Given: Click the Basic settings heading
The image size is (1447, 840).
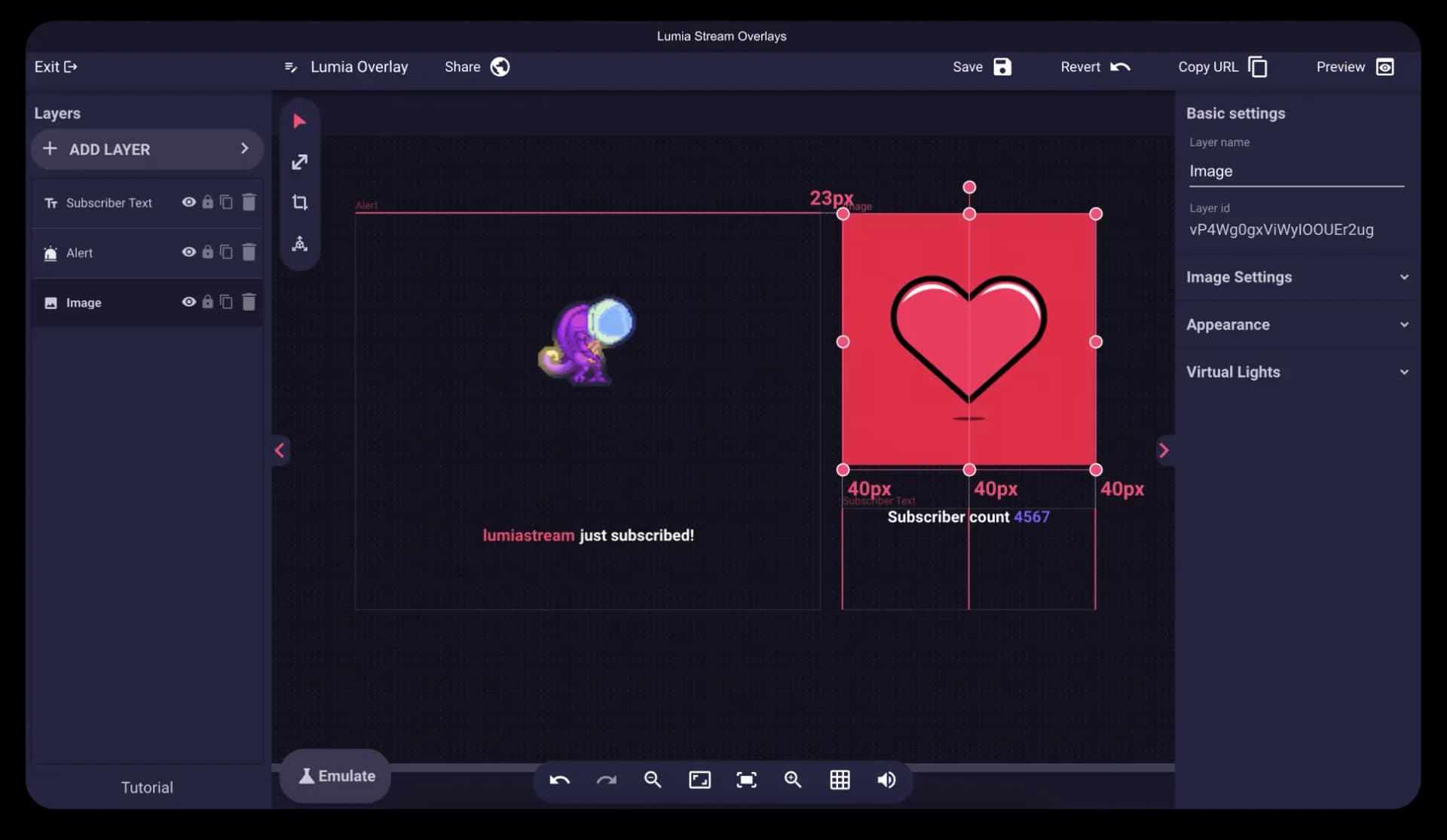Looking at the screenshot, I should (x=1235, y=114).
